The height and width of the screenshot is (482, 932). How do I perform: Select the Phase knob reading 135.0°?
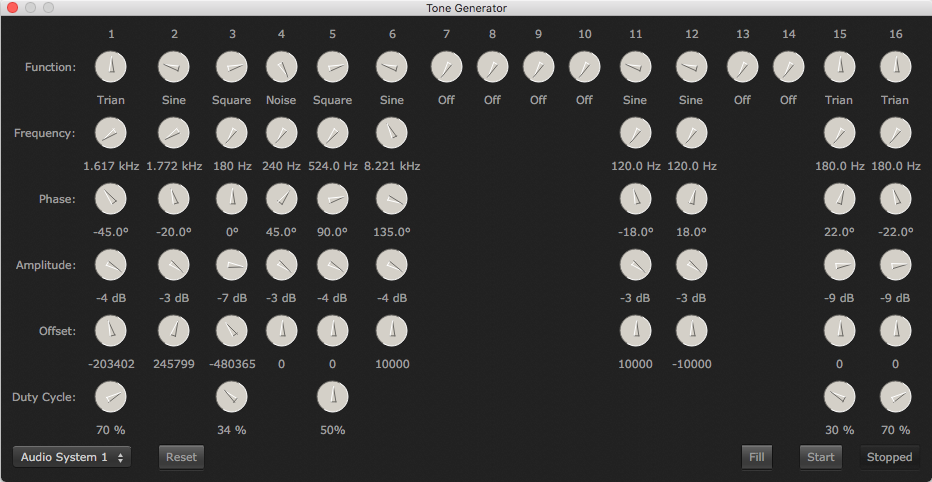(x=392, y=199)
